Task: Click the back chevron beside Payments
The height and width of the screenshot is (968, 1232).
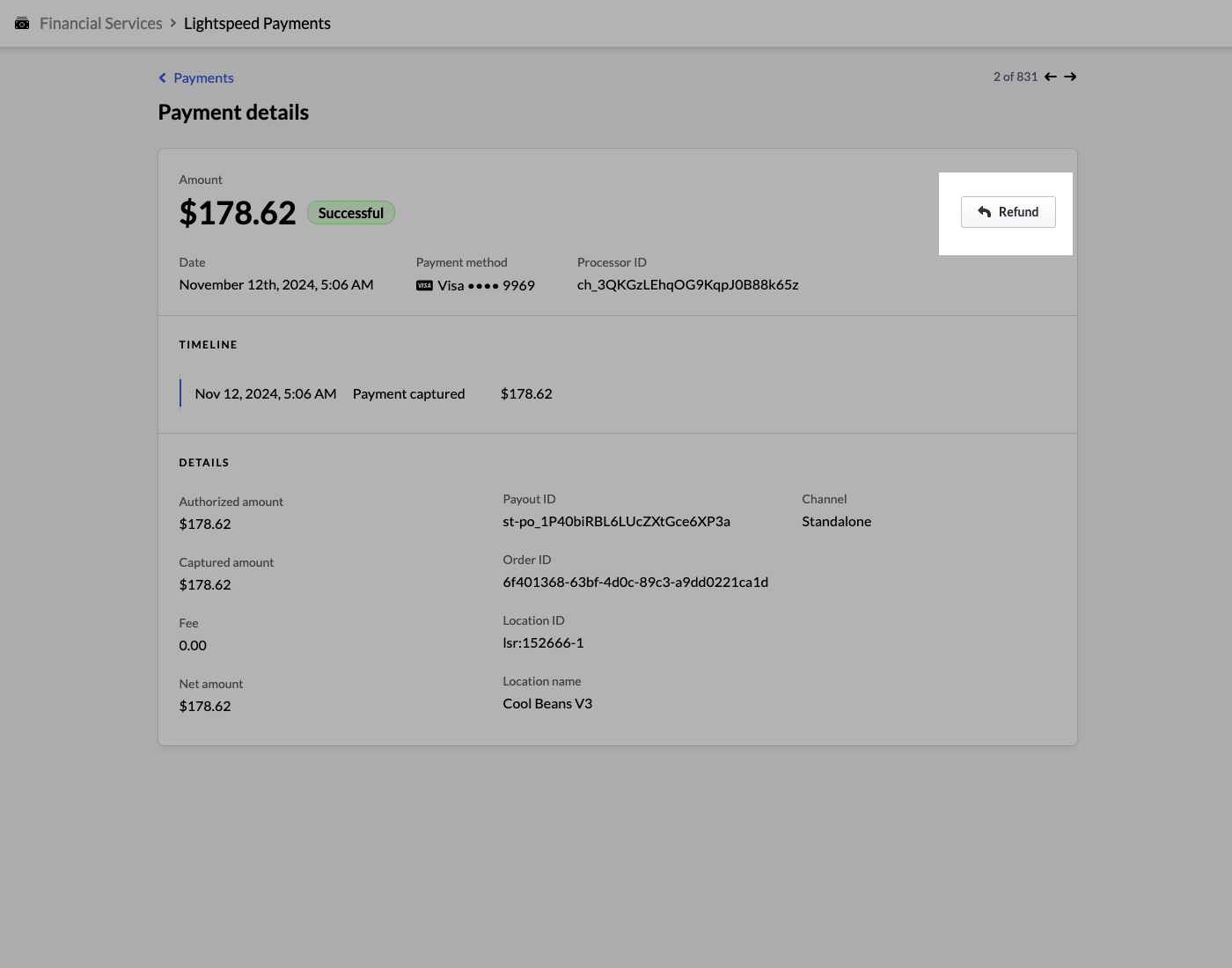Action: click(163, 78)
